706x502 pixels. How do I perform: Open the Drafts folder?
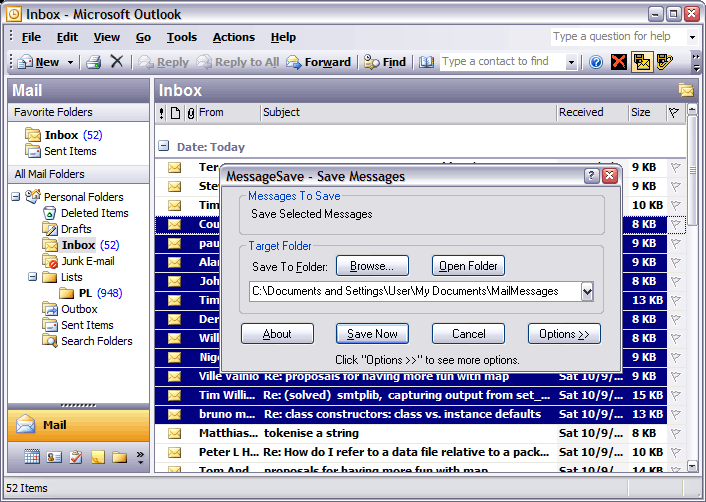(x=67, y=229)
